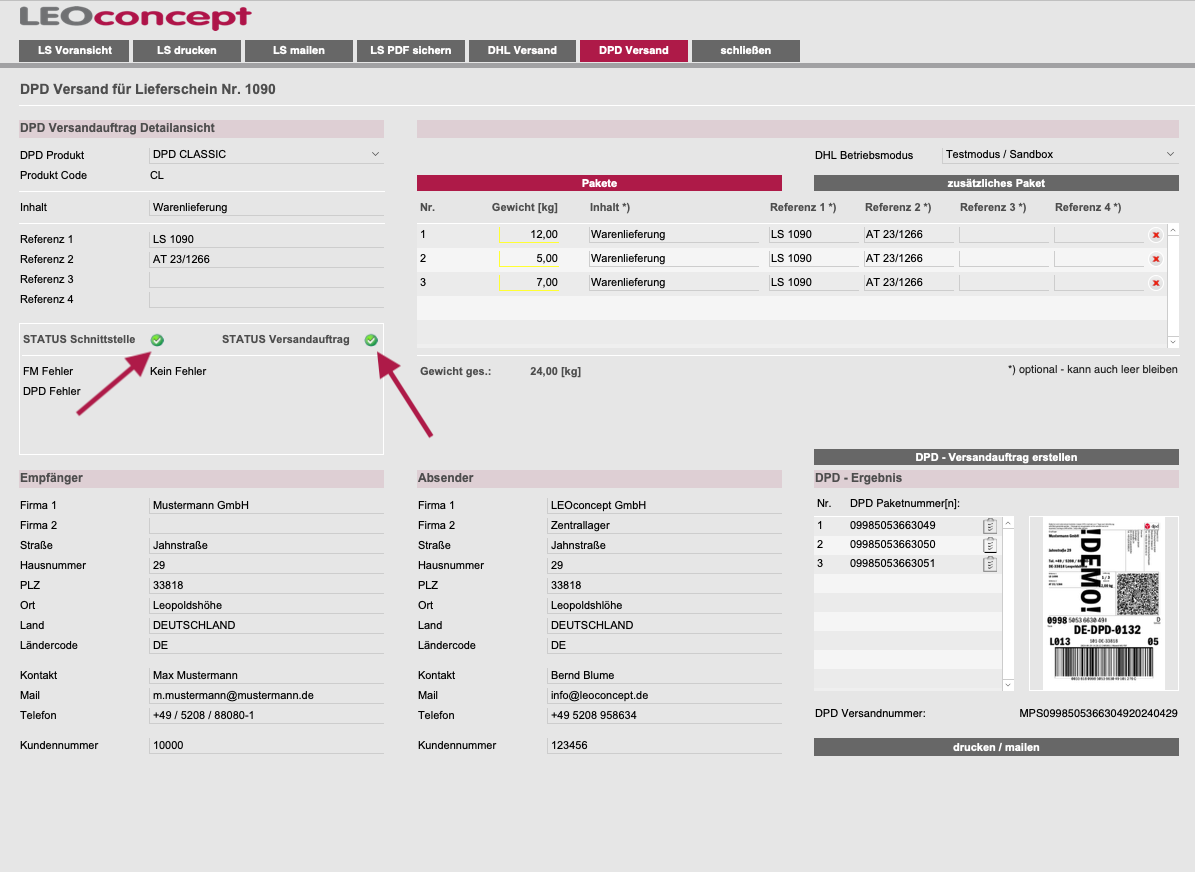Copy parcel number 09985053663049 to clipboard
The image size is (1195, 872).
989,525
